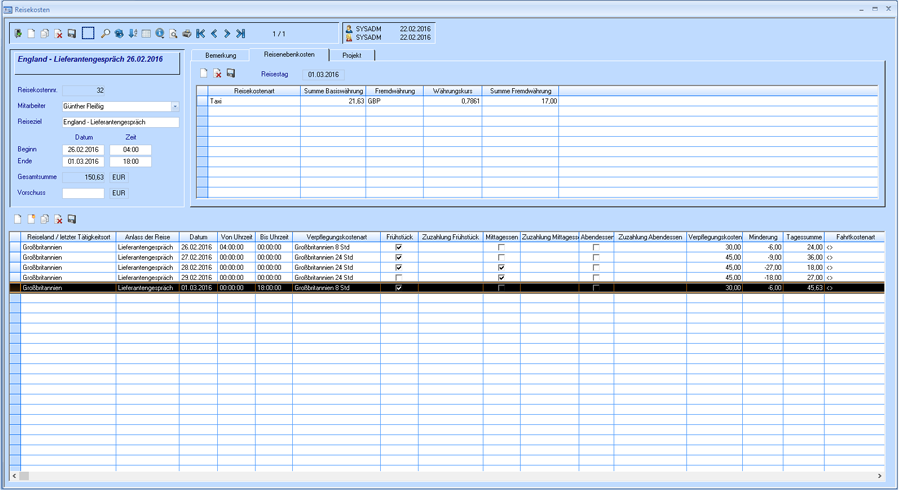The width and height of the screenshot is (900, 490).
Task: Click the Ende time field 18:00
Action: (130, 162)
